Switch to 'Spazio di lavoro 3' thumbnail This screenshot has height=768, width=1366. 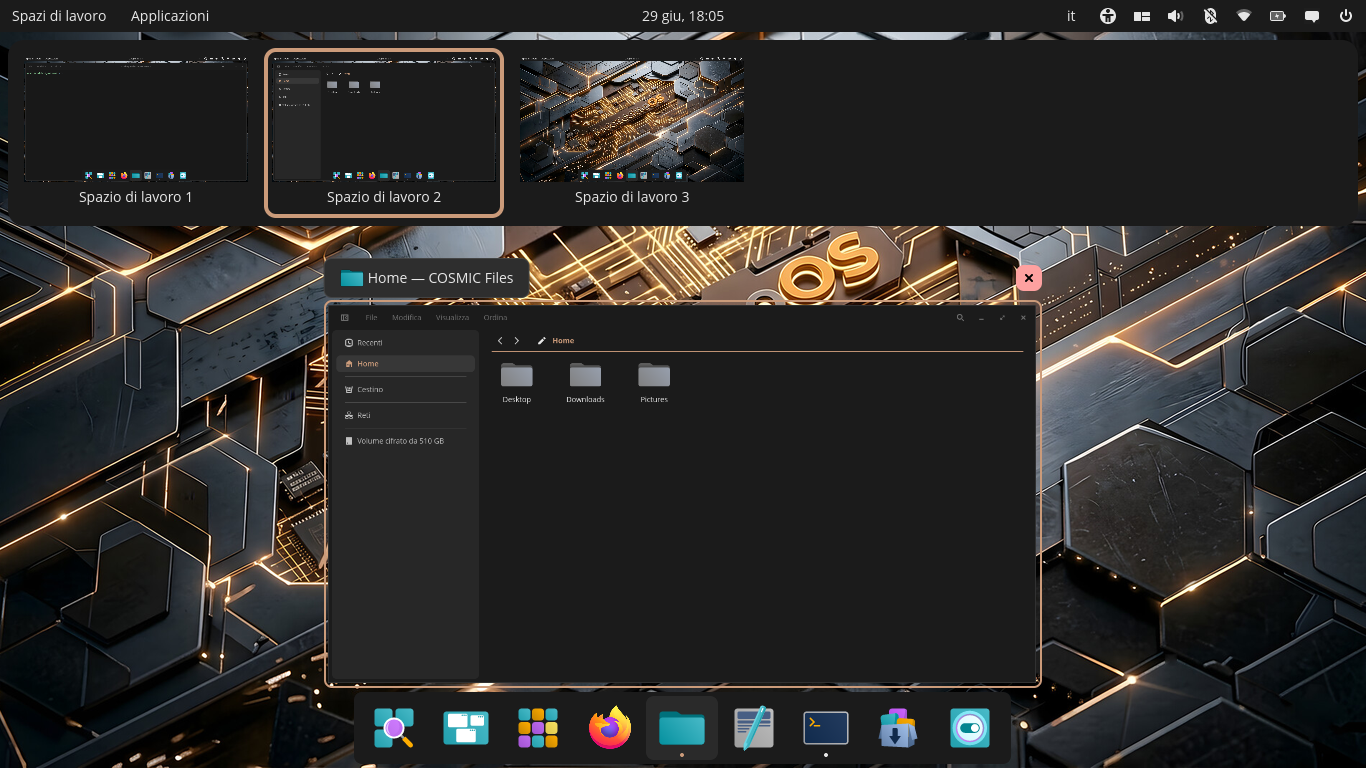pyautogui.click(x=632, y=132)
